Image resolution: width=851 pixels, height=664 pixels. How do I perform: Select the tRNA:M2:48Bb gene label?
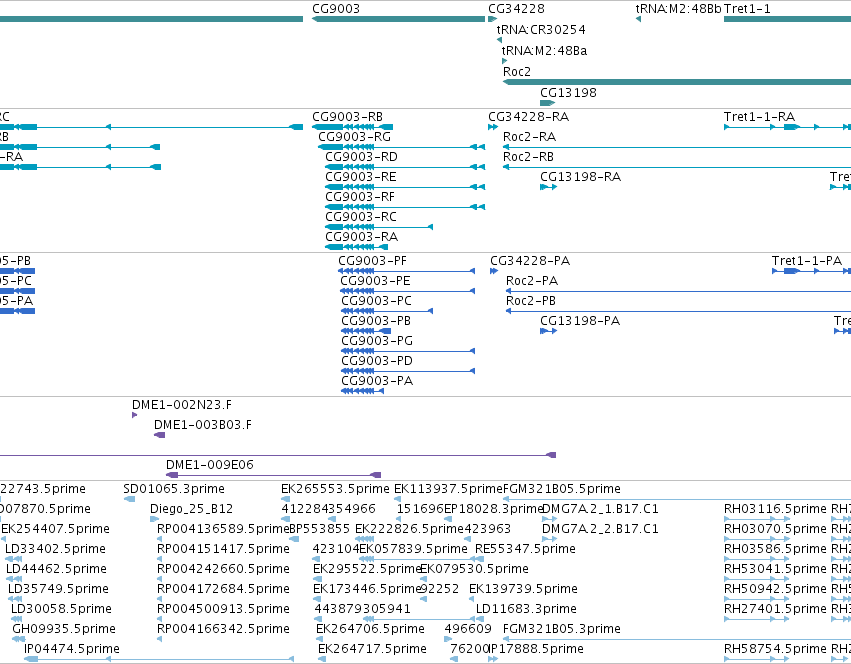click(x=678, y=9)
